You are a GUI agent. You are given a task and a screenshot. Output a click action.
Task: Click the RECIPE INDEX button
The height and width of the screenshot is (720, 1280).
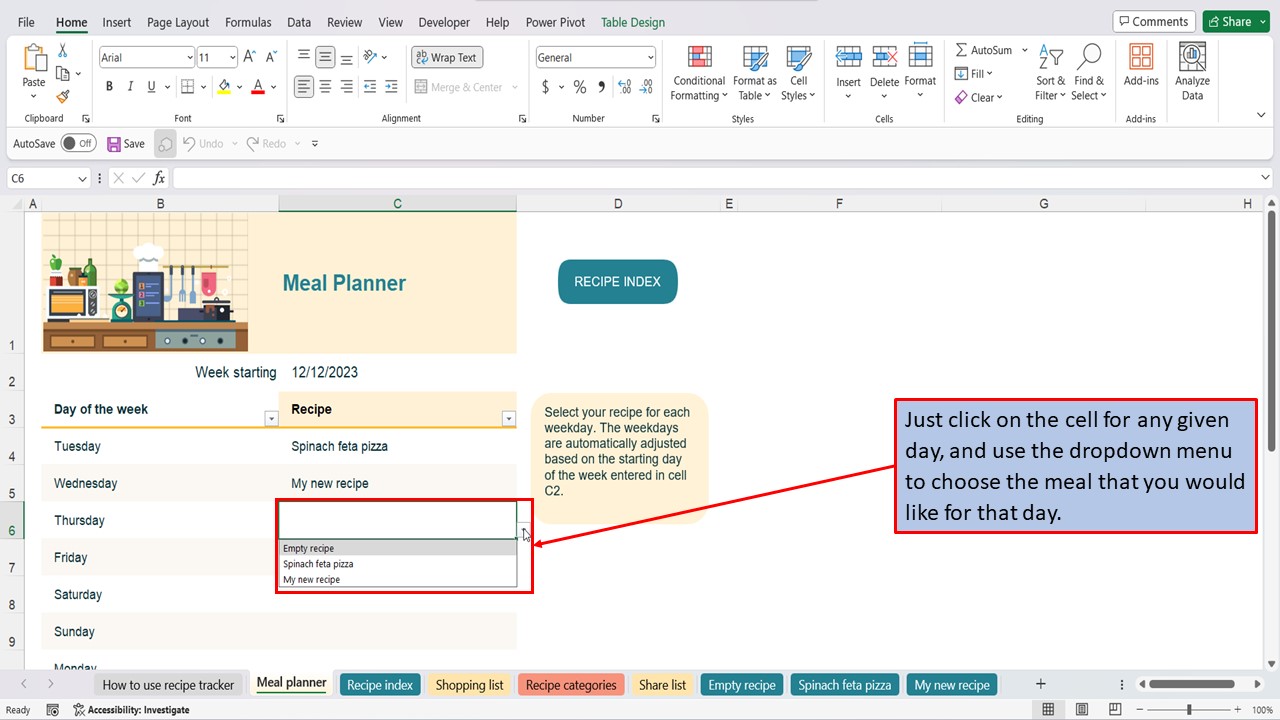point(617,281)
